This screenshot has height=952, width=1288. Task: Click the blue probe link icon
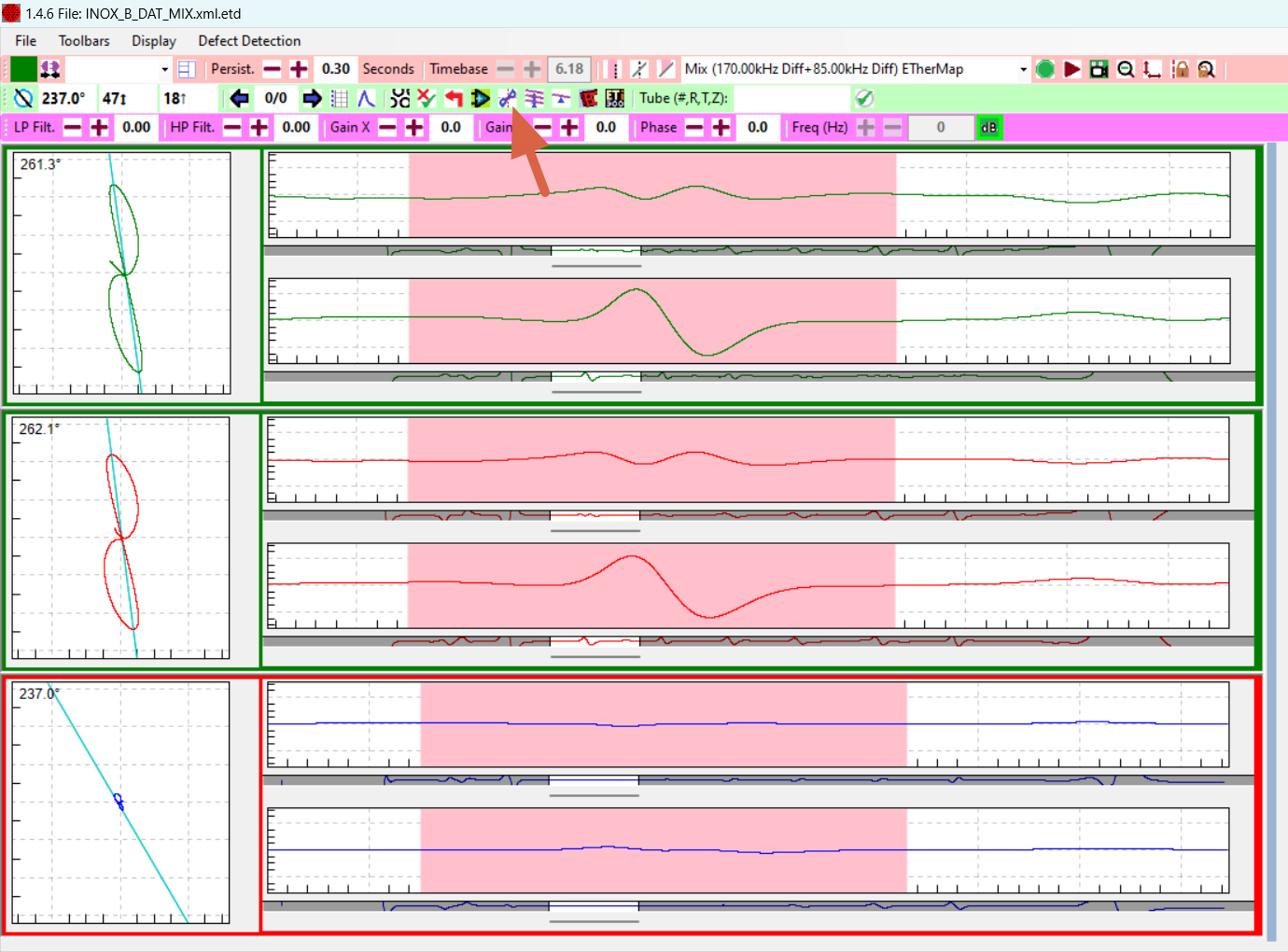507,98
